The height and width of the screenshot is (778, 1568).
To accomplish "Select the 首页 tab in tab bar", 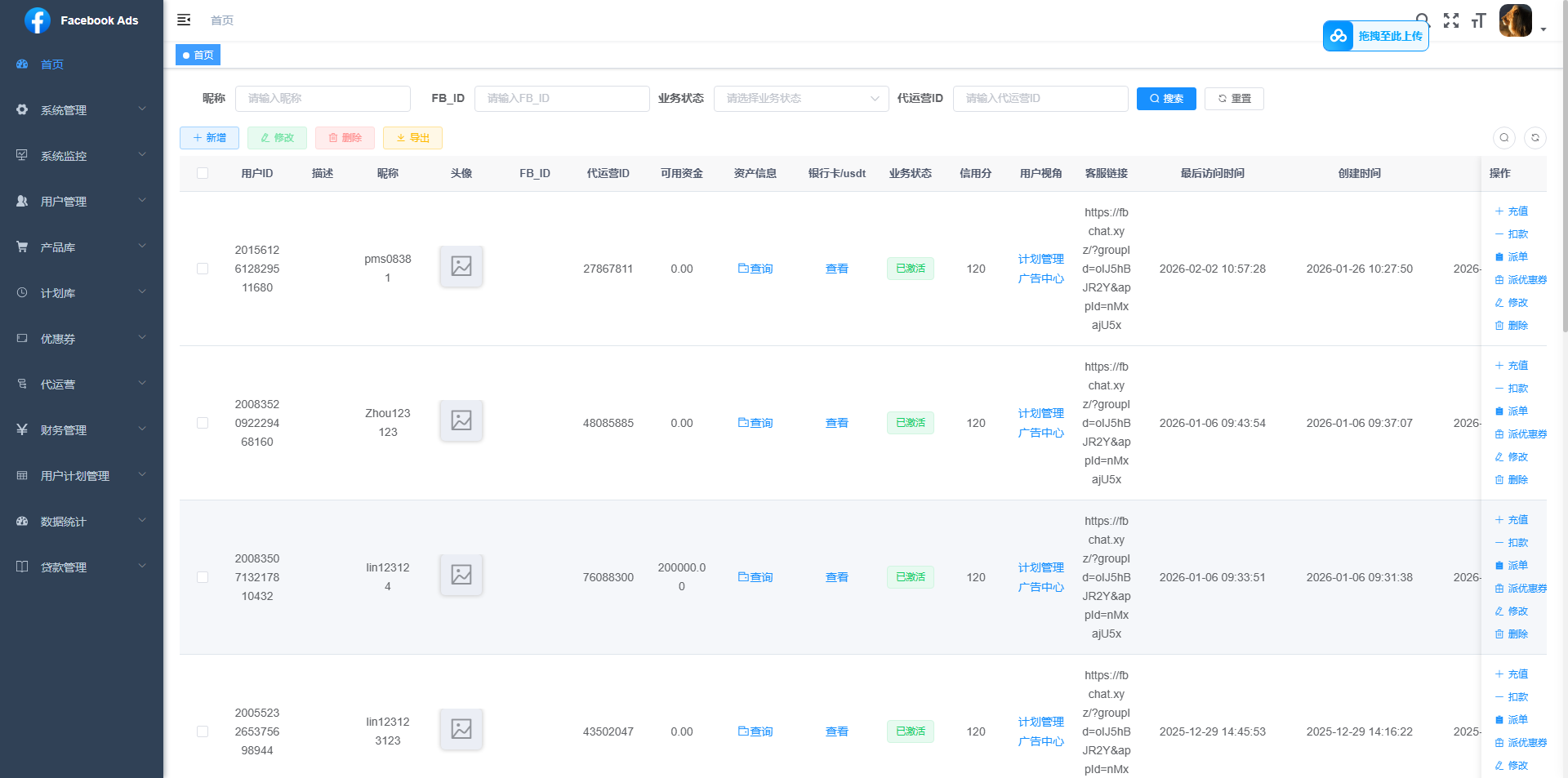I will pyautogui.click(x=198, y=56).
